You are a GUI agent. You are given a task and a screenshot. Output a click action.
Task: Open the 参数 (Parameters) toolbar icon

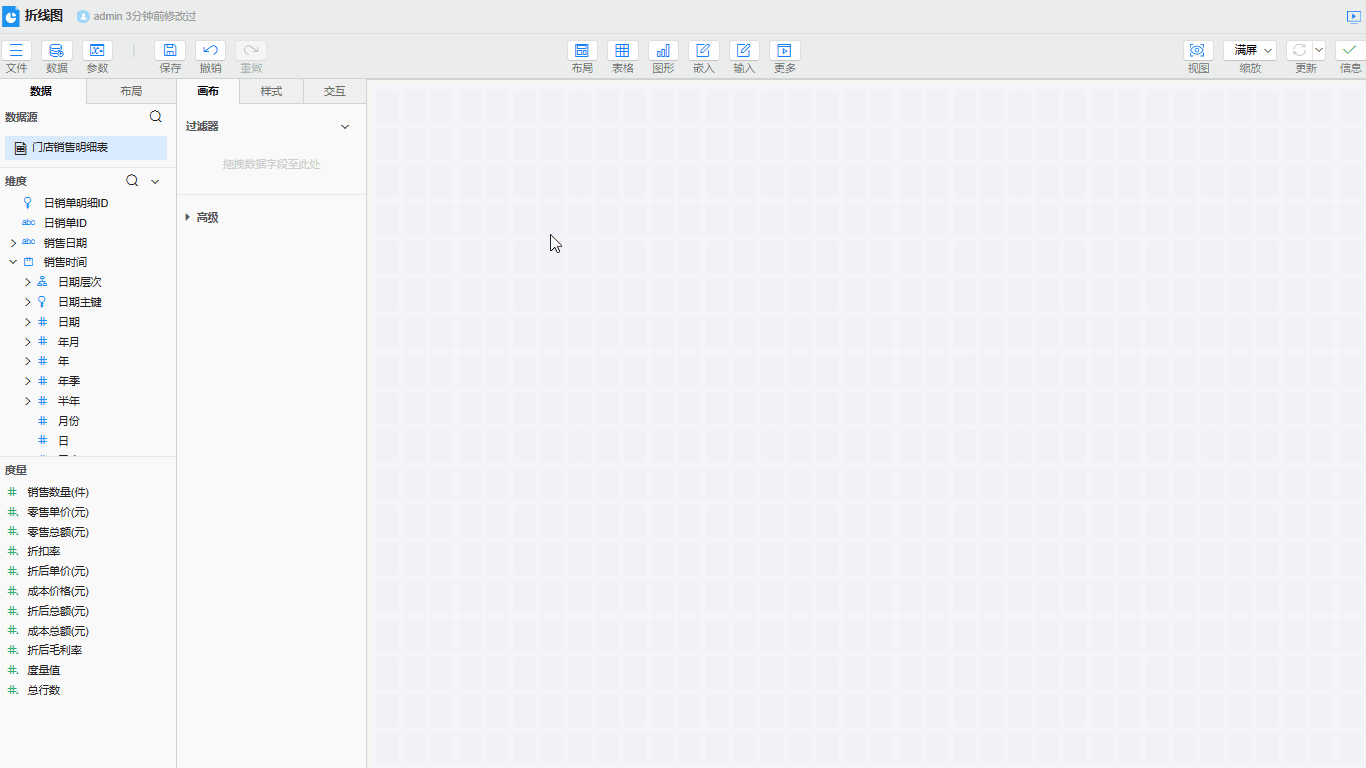click(97, 51)
